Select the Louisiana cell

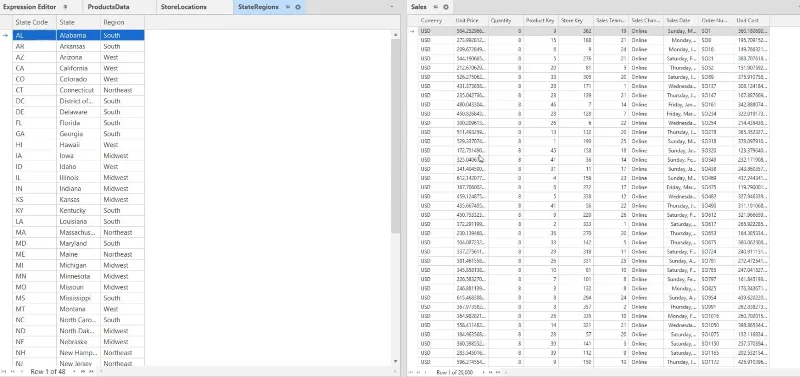(x=78, y=221)
